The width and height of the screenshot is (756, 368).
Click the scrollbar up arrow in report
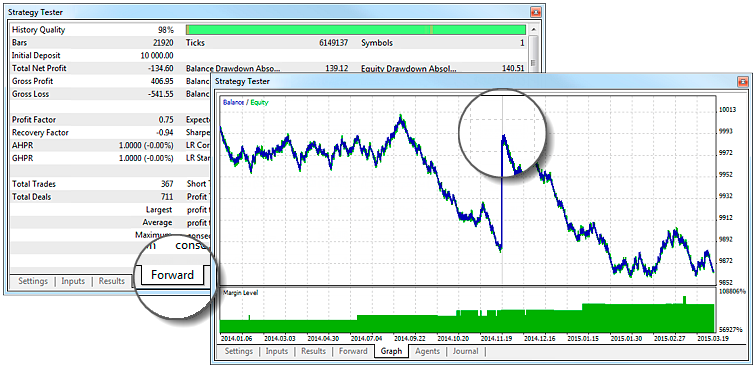pos(532,30)
